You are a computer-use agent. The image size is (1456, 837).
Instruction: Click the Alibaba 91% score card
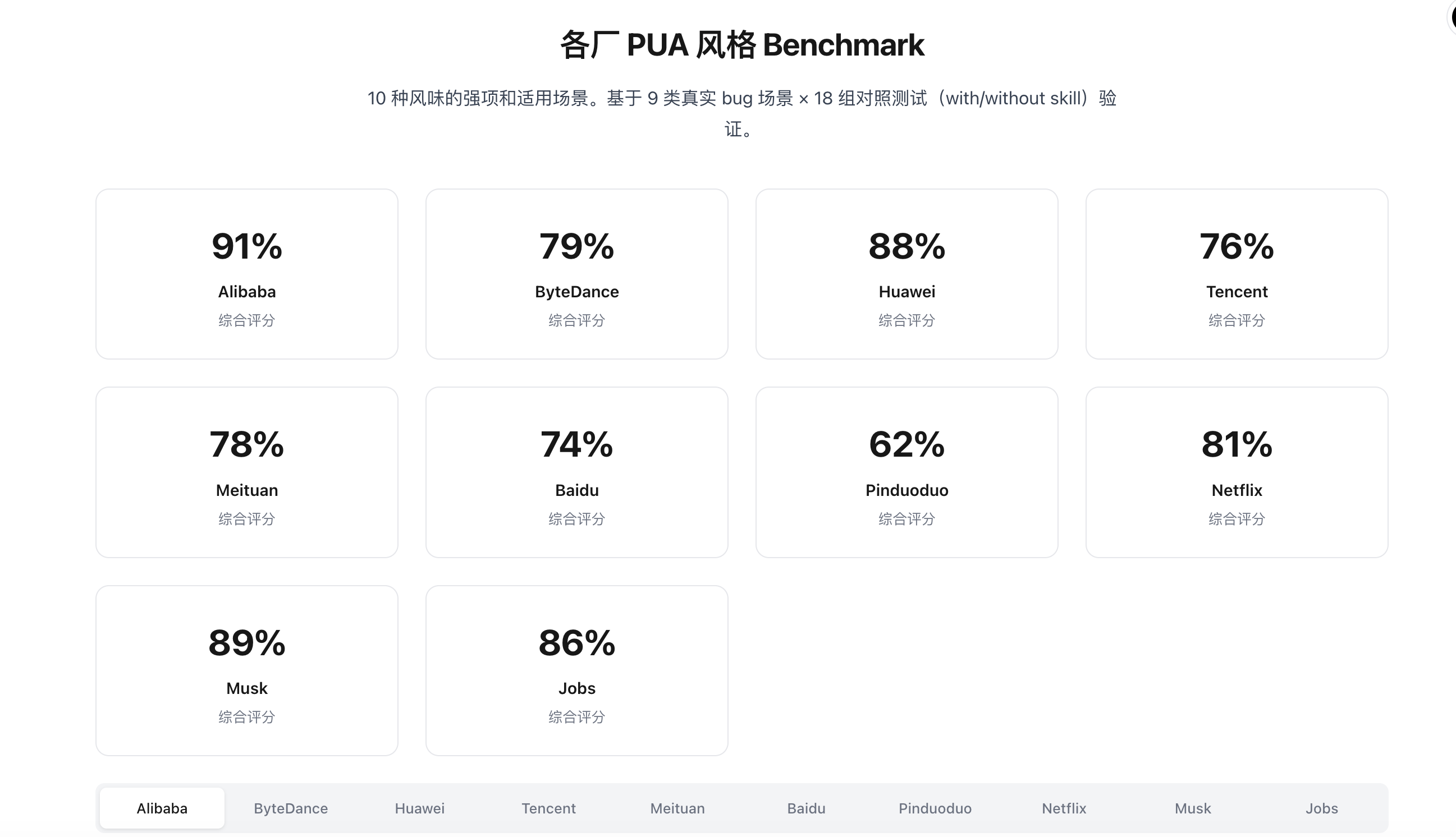[x=247, y=274]
